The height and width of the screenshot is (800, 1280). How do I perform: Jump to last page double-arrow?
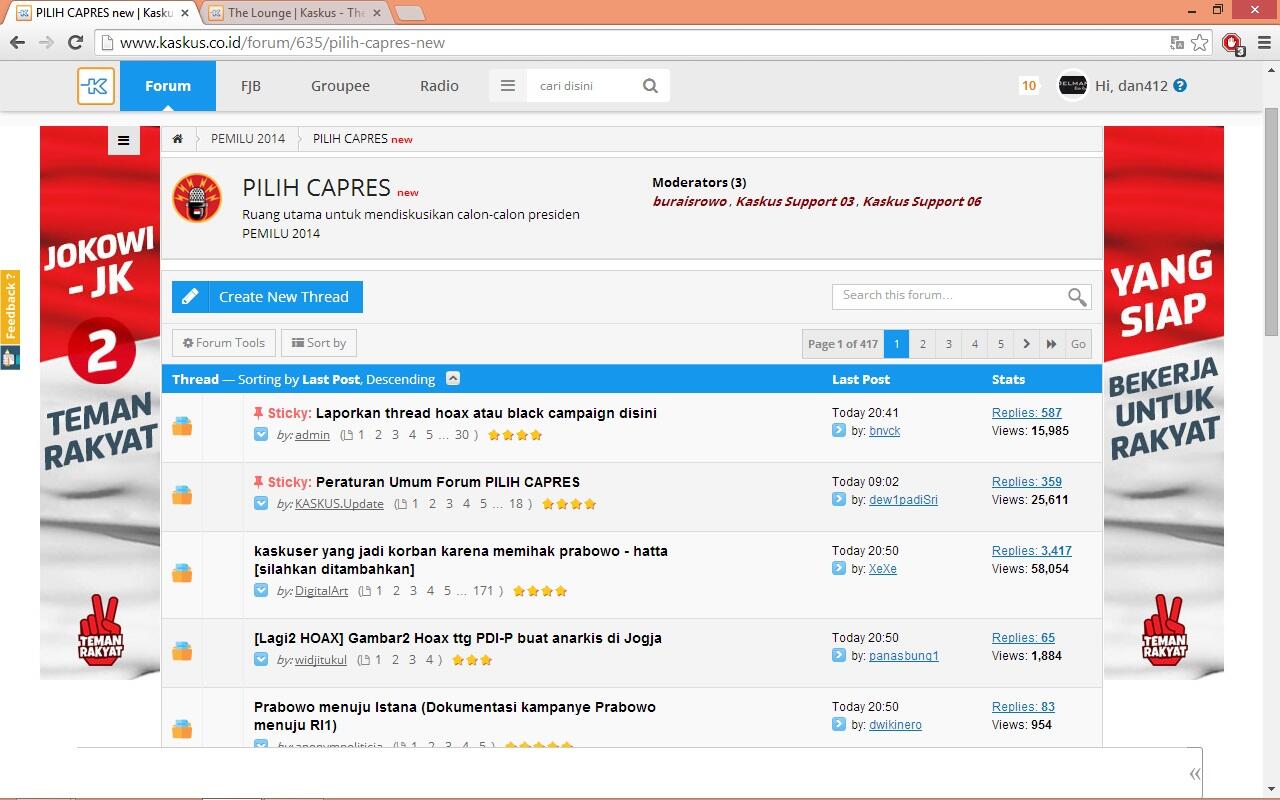pos(1051,344)
